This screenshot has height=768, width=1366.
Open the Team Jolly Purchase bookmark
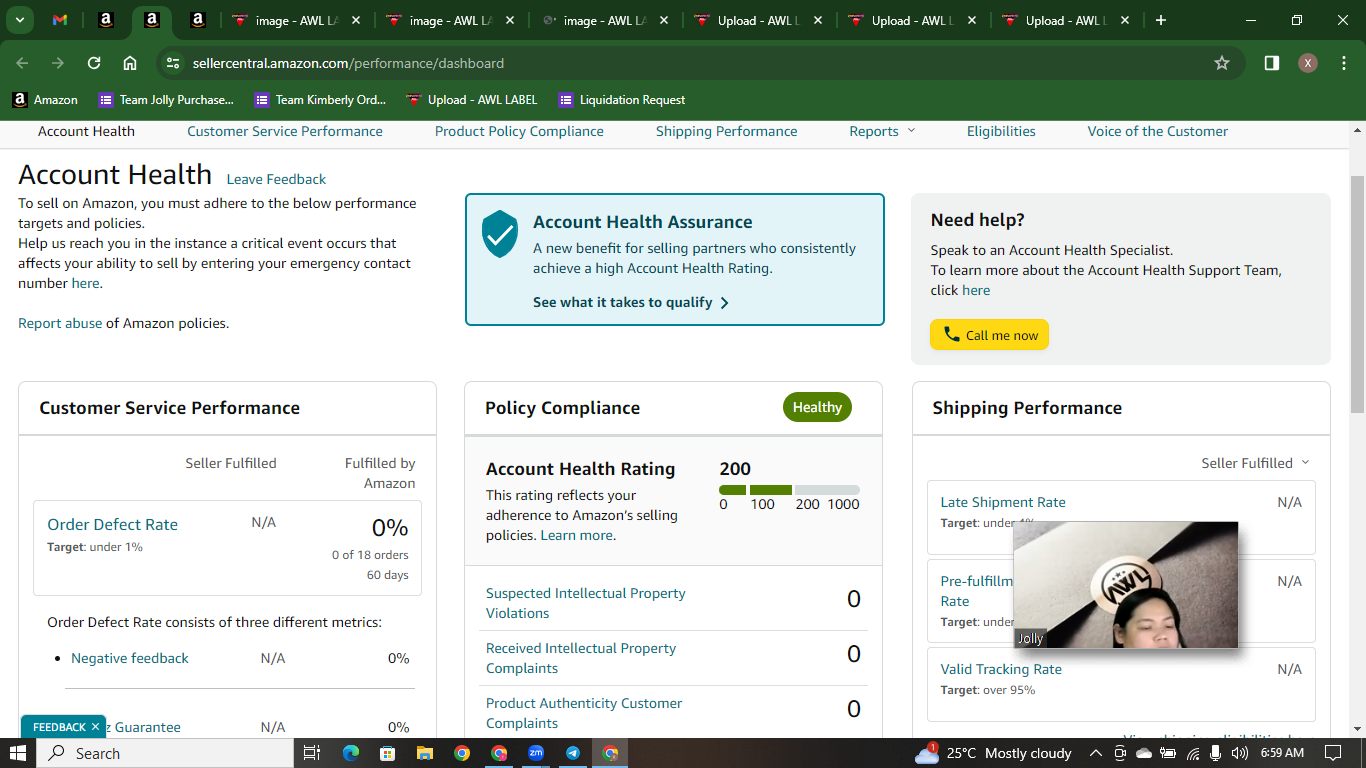pos(166,100)
